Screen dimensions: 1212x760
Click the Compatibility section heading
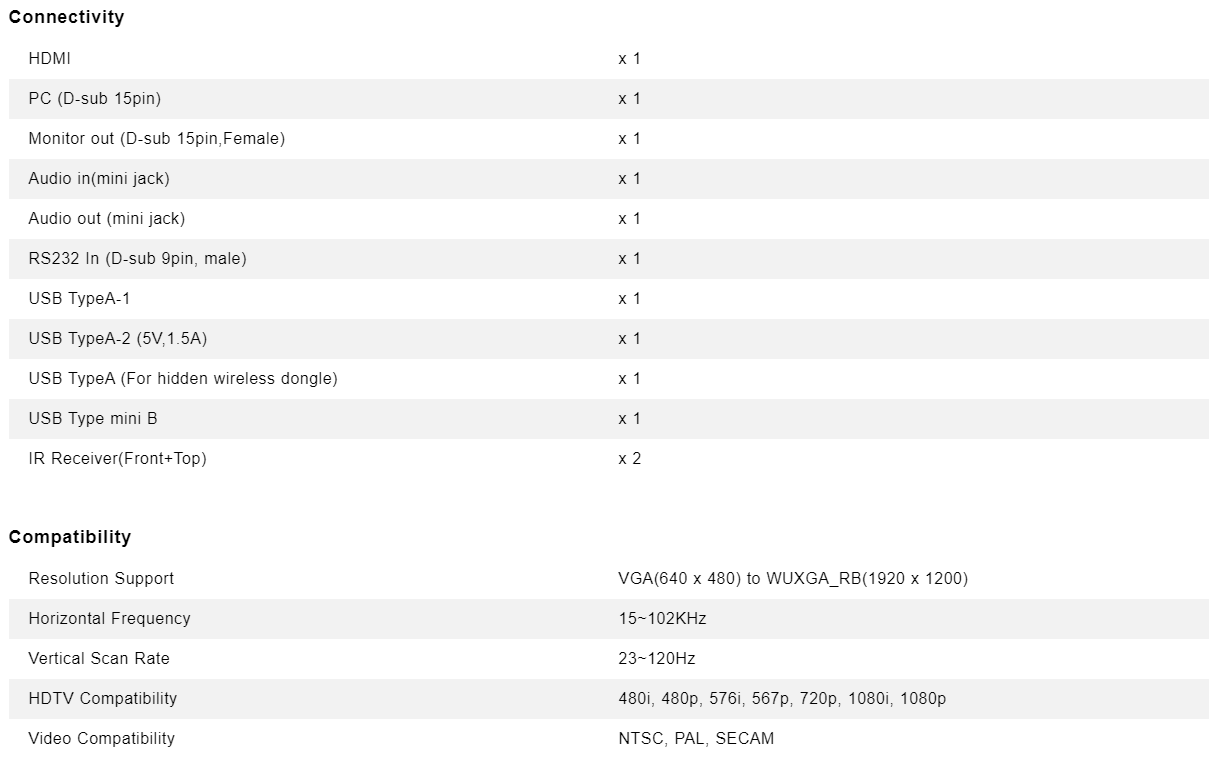[70, 537]
